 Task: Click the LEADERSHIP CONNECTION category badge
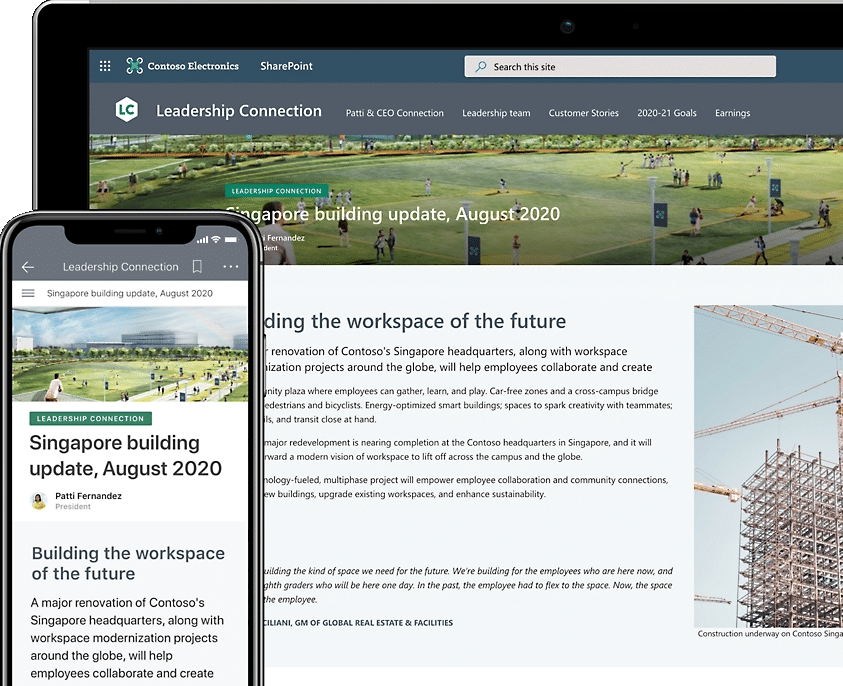point(277,191)
